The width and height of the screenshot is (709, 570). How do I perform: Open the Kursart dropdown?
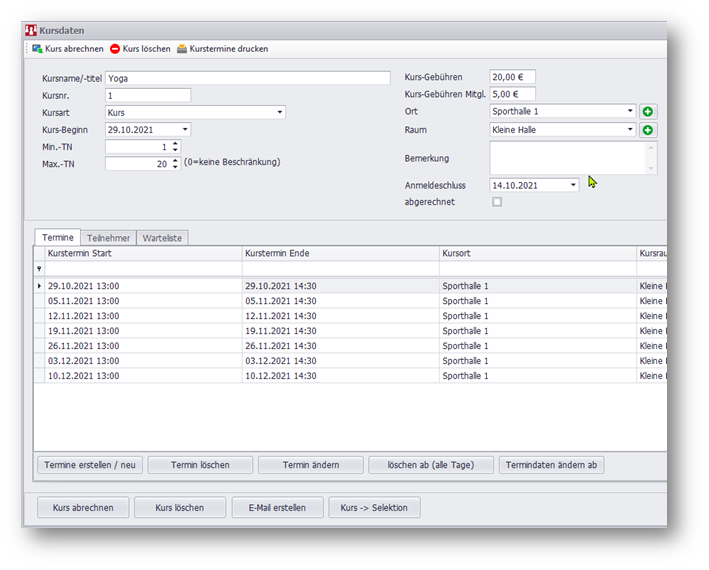tap(280, 113)
